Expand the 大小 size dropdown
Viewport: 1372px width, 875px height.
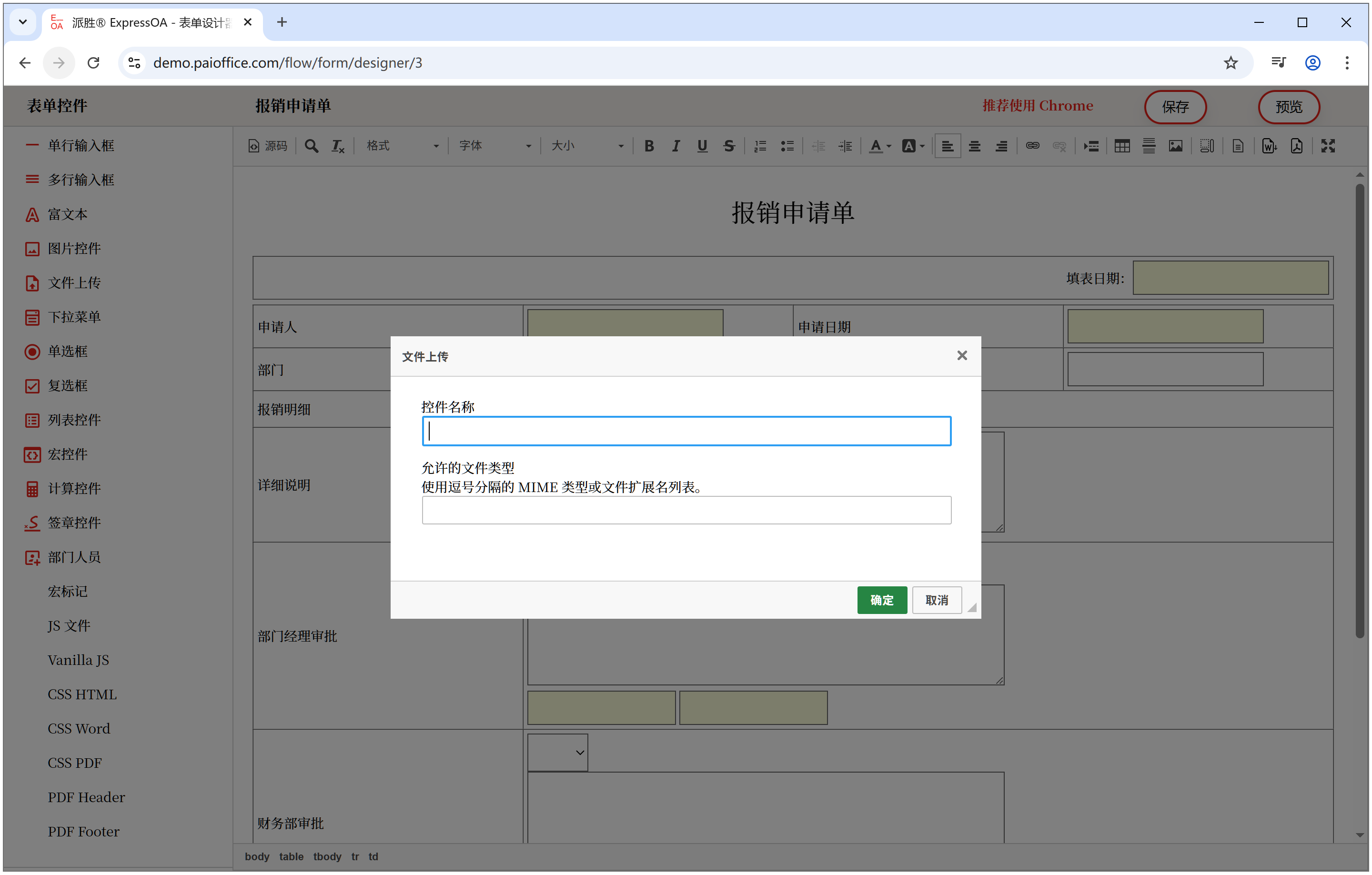[x=587, y=146]
